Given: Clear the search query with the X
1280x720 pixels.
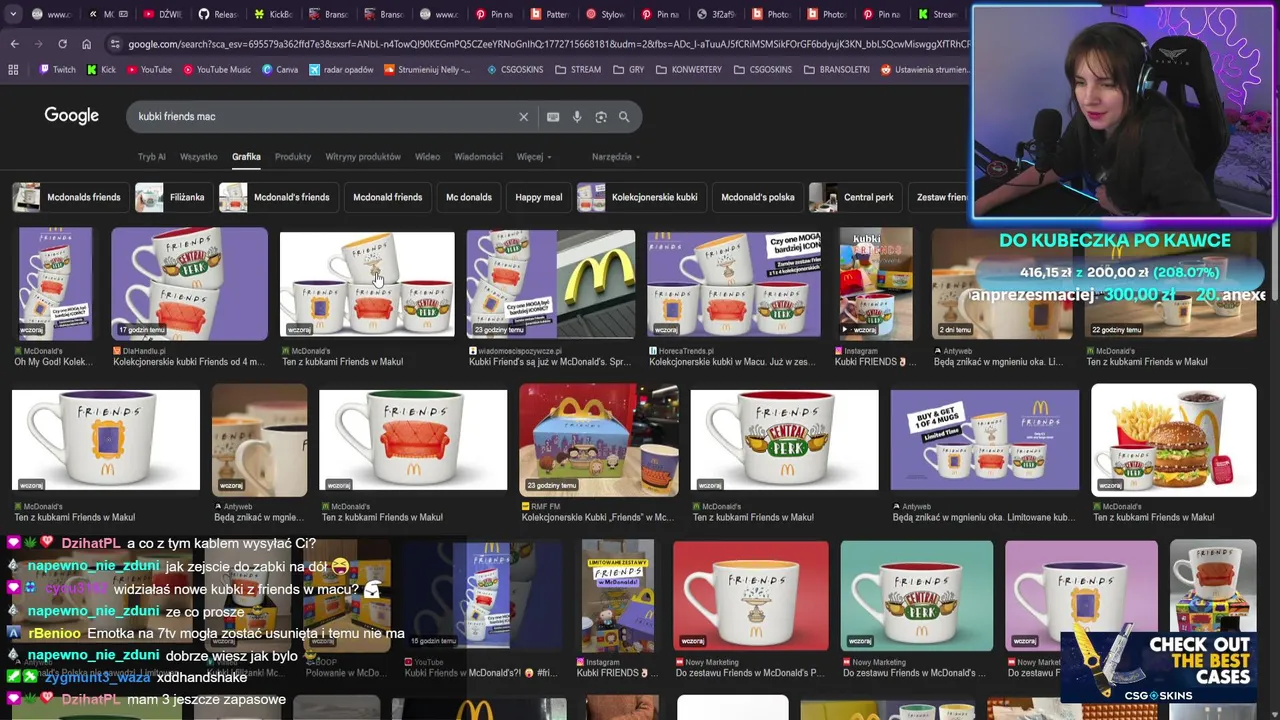Looking at the screenshot, I should tap(523, 117).
